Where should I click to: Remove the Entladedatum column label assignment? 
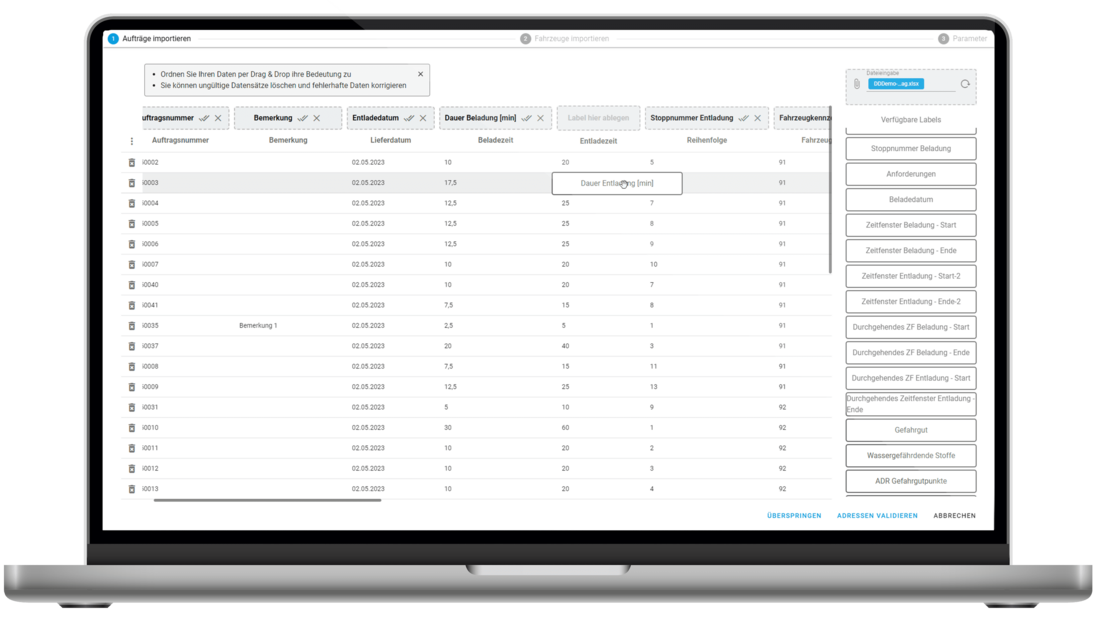(x=423, y=118)
